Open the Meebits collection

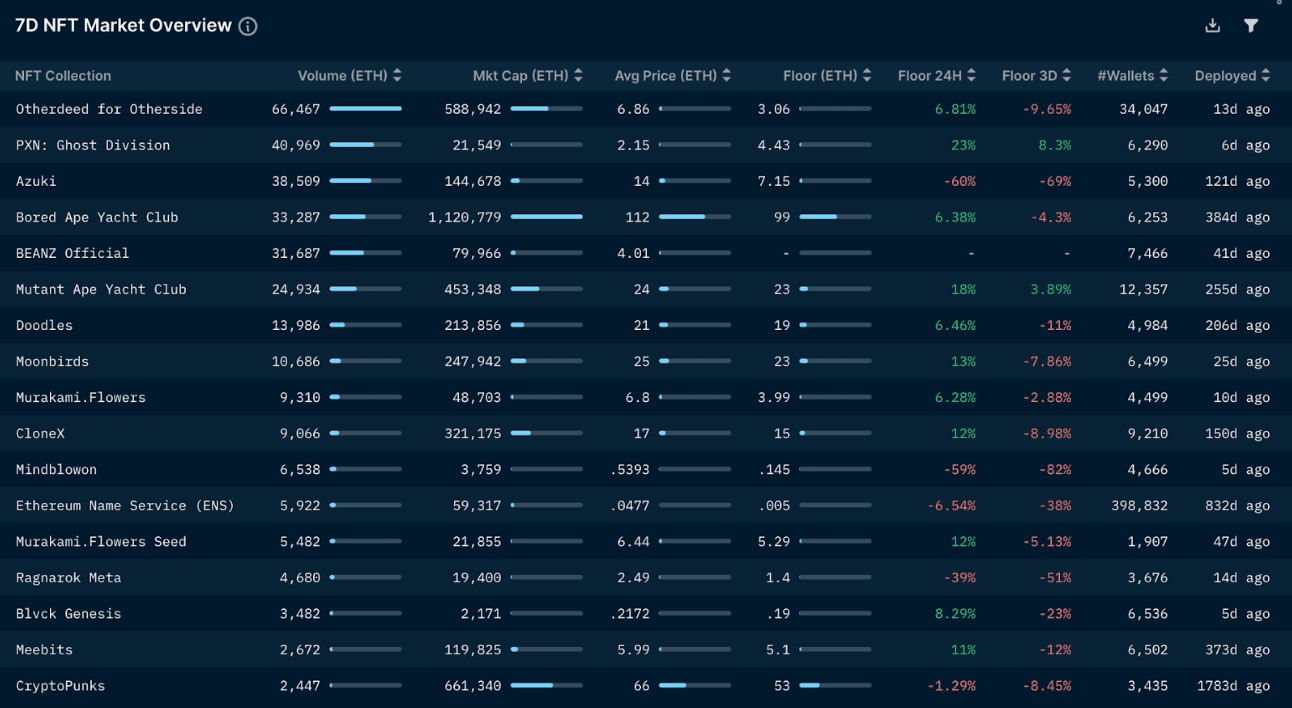click(x=44, y=649)
